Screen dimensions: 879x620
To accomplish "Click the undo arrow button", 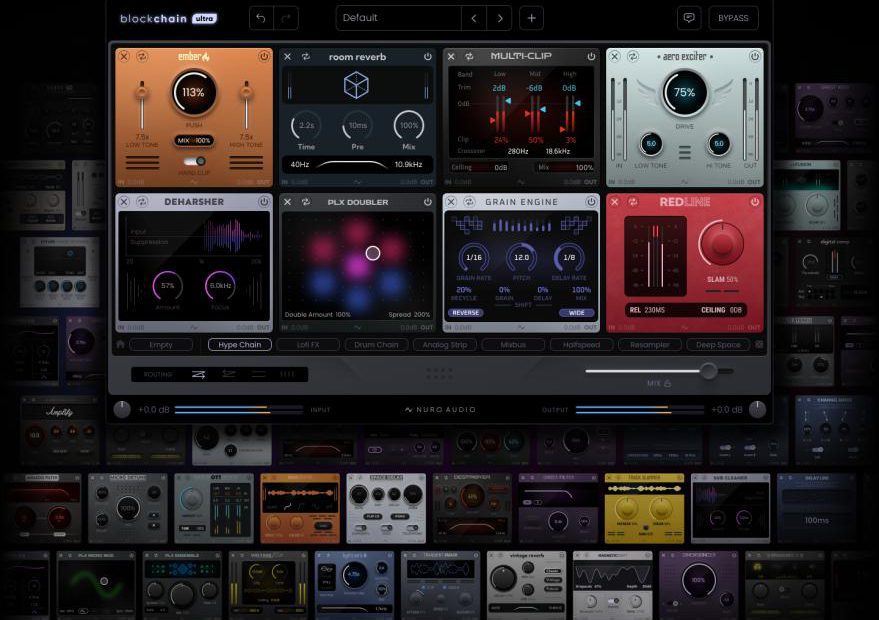I will tap(261, 18).
